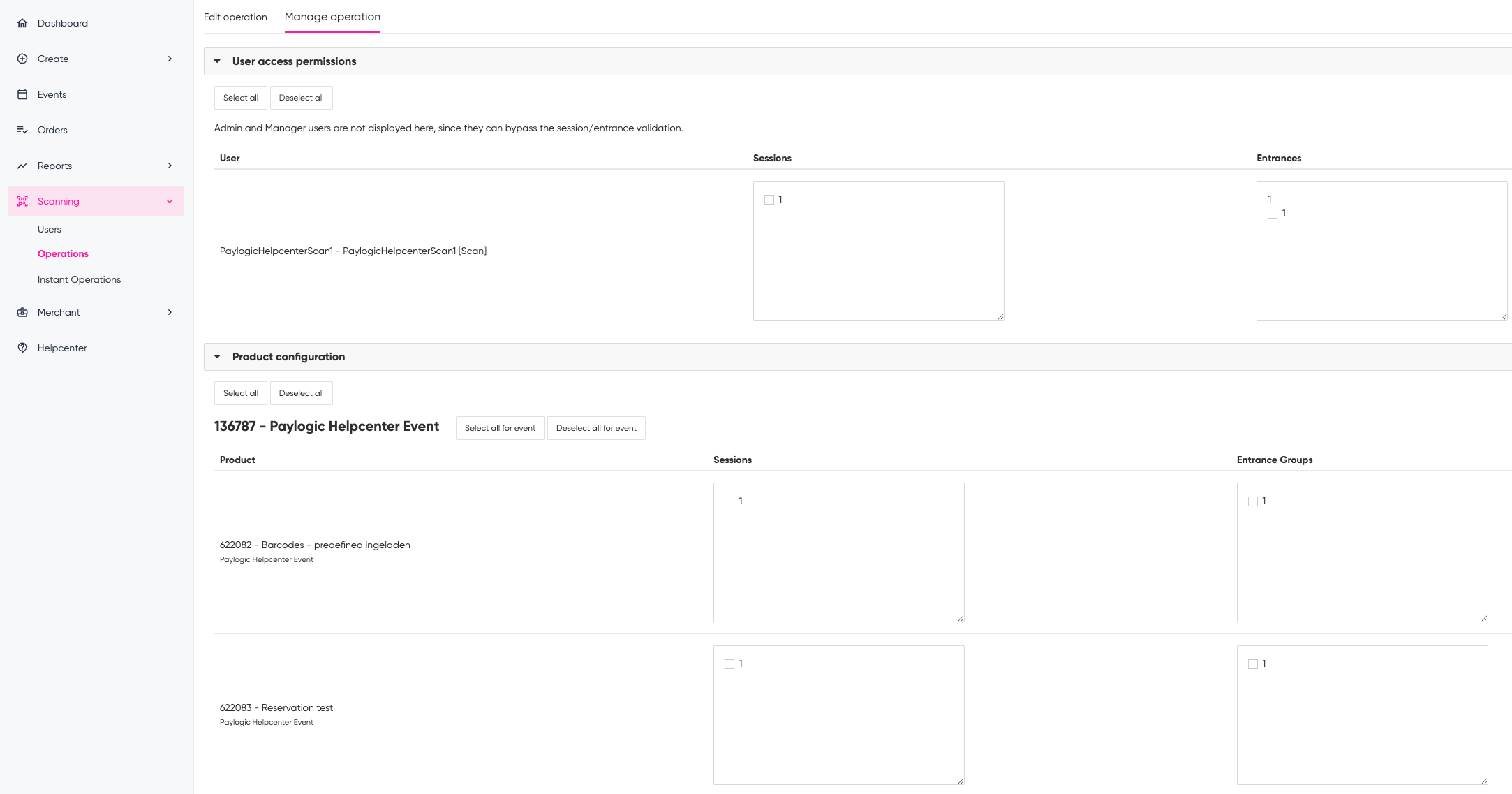Click the Helpcenter question mark icon
The image size is (1512, 794).
pyautogui.click(x=22, y=348)
